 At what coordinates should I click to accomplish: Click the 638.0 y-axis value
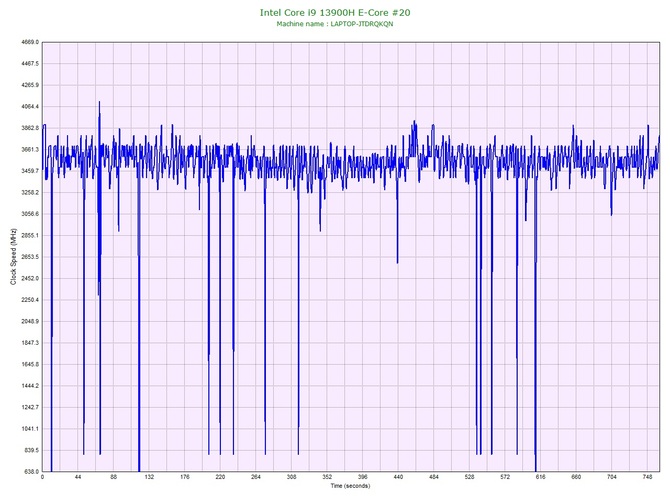(28, 471)
